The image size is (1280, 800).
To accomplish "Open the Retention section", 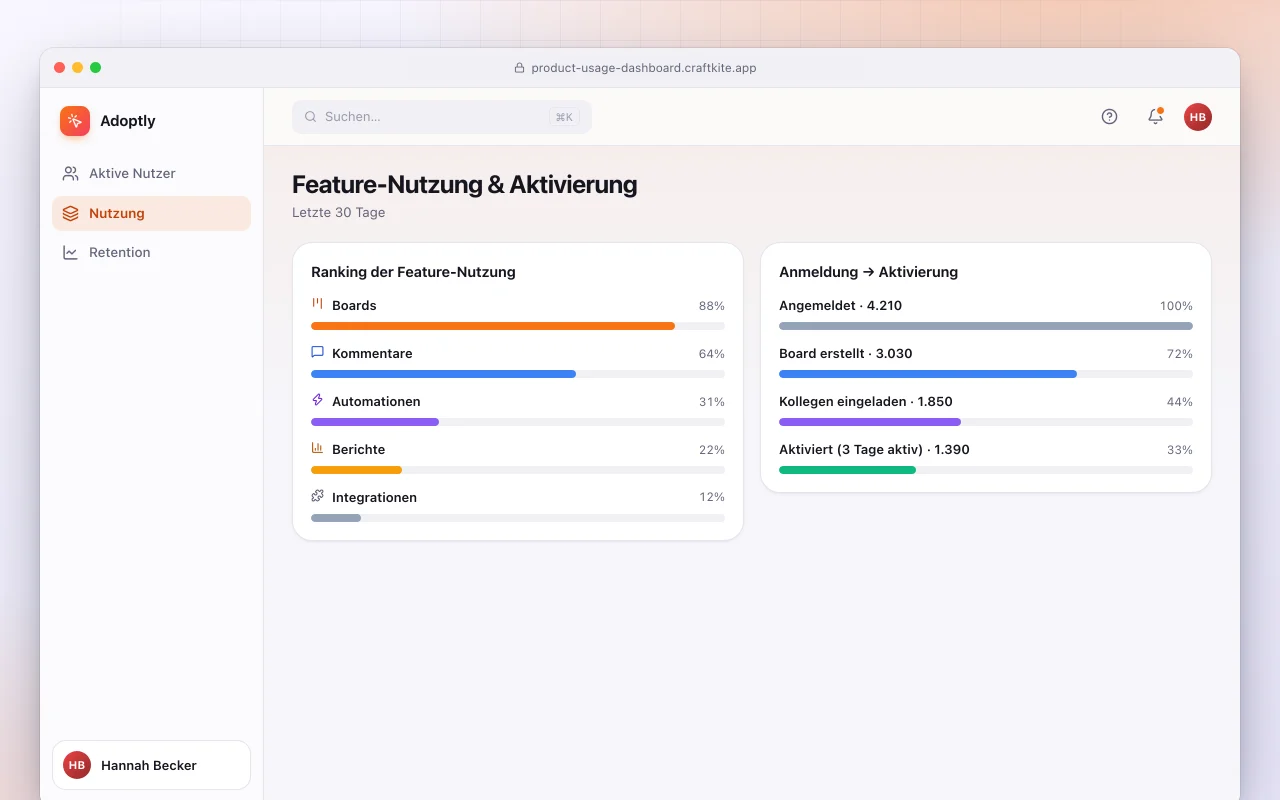I will [151, 252].
